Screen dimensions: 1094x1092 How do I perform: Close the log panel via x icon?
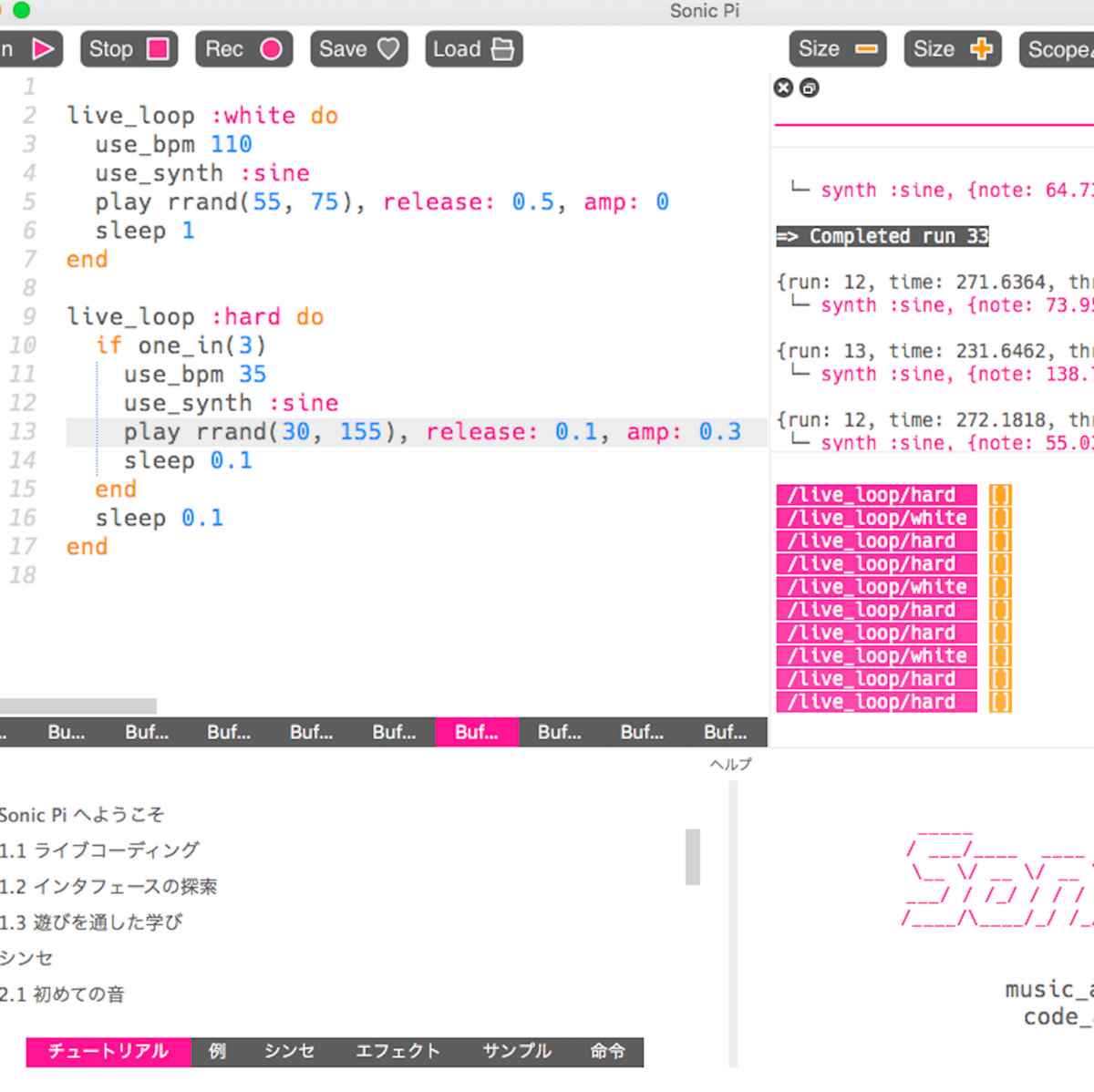(783, 88)
